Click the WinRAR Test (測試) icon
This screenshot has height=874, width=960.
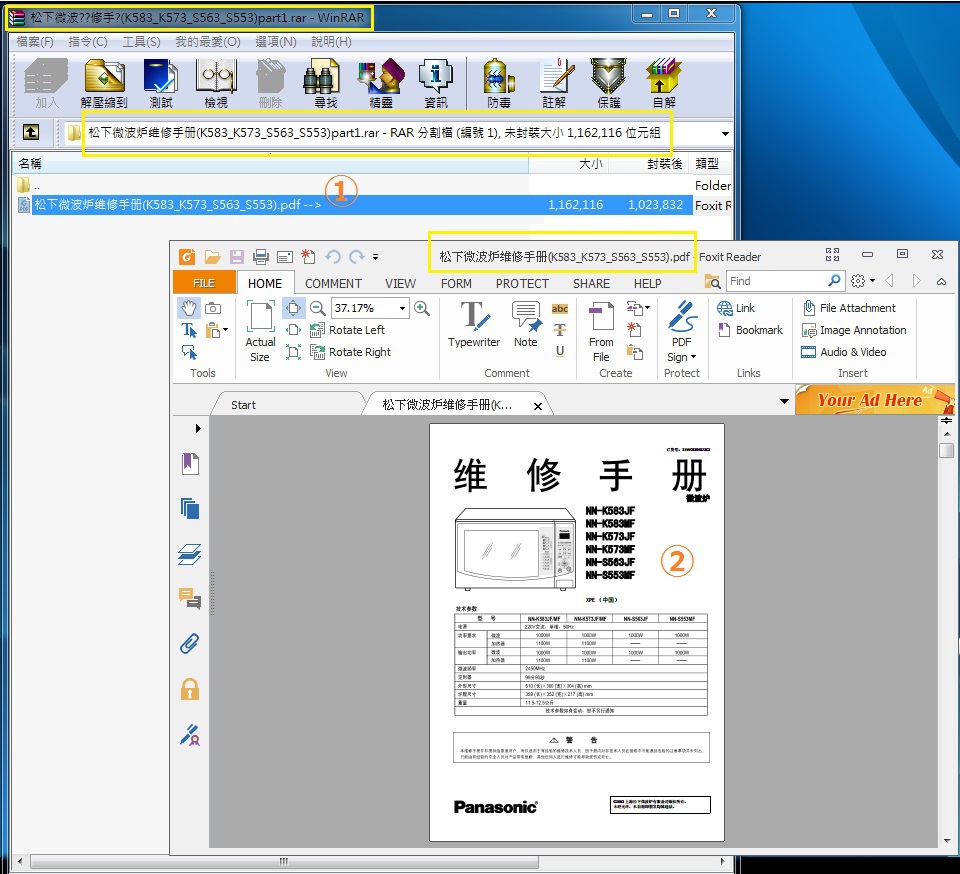click(x=160, y=83)
